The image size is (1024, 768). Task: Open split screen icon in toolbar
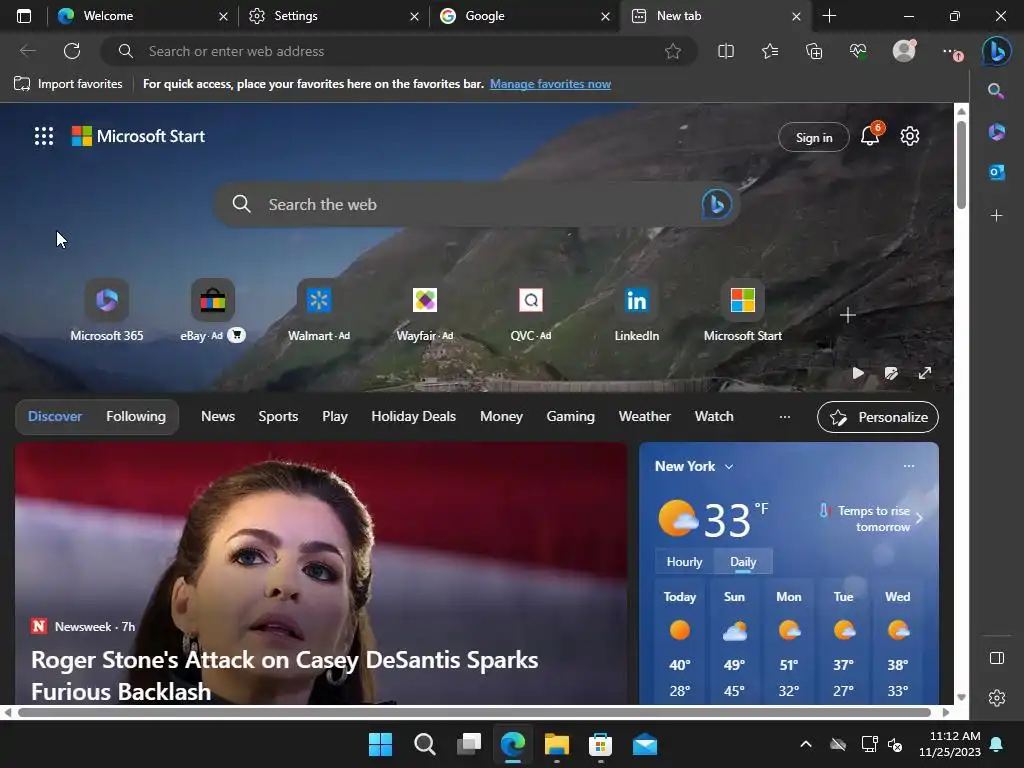click(726, 51)
